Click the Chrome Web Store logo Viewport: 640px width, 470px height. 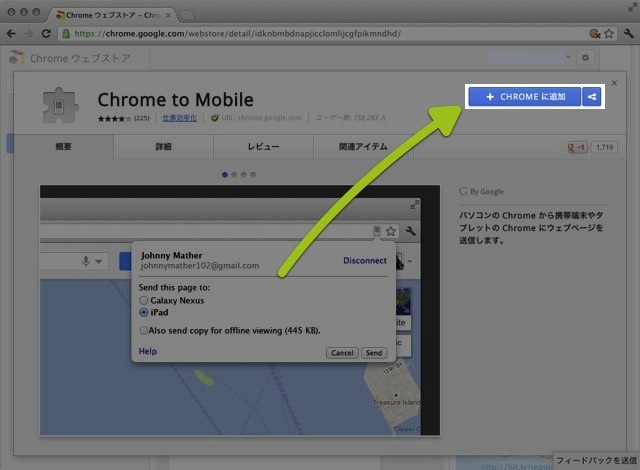pos(16,58)
